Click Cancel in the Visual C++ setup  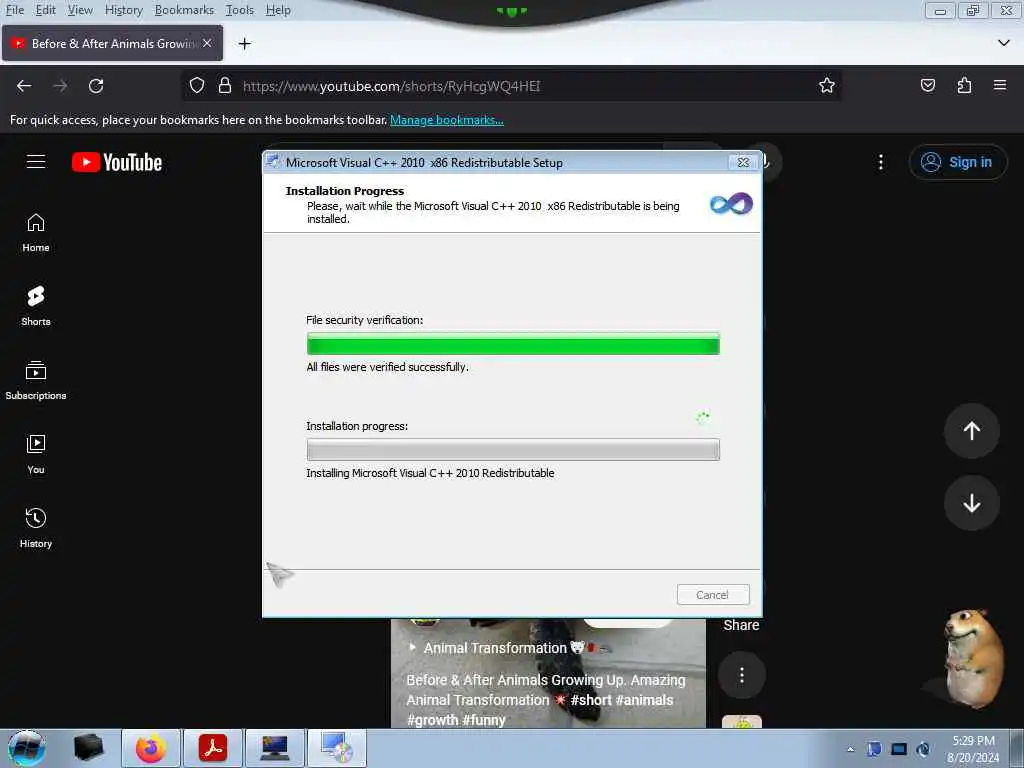712,594
